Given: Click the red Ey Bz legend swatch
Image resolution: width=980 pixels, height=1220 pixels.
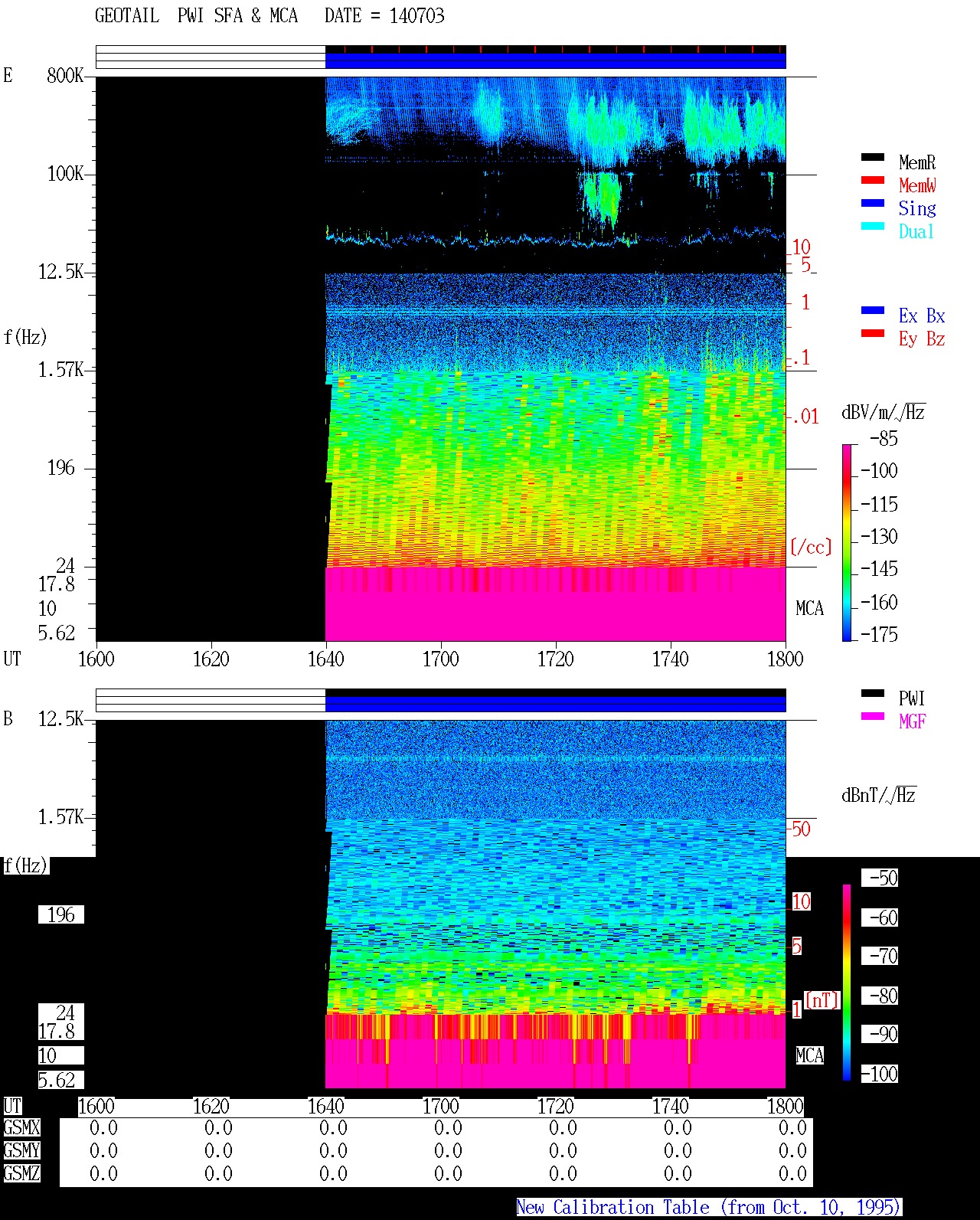Looking at the screenshot, I should 873,333.
